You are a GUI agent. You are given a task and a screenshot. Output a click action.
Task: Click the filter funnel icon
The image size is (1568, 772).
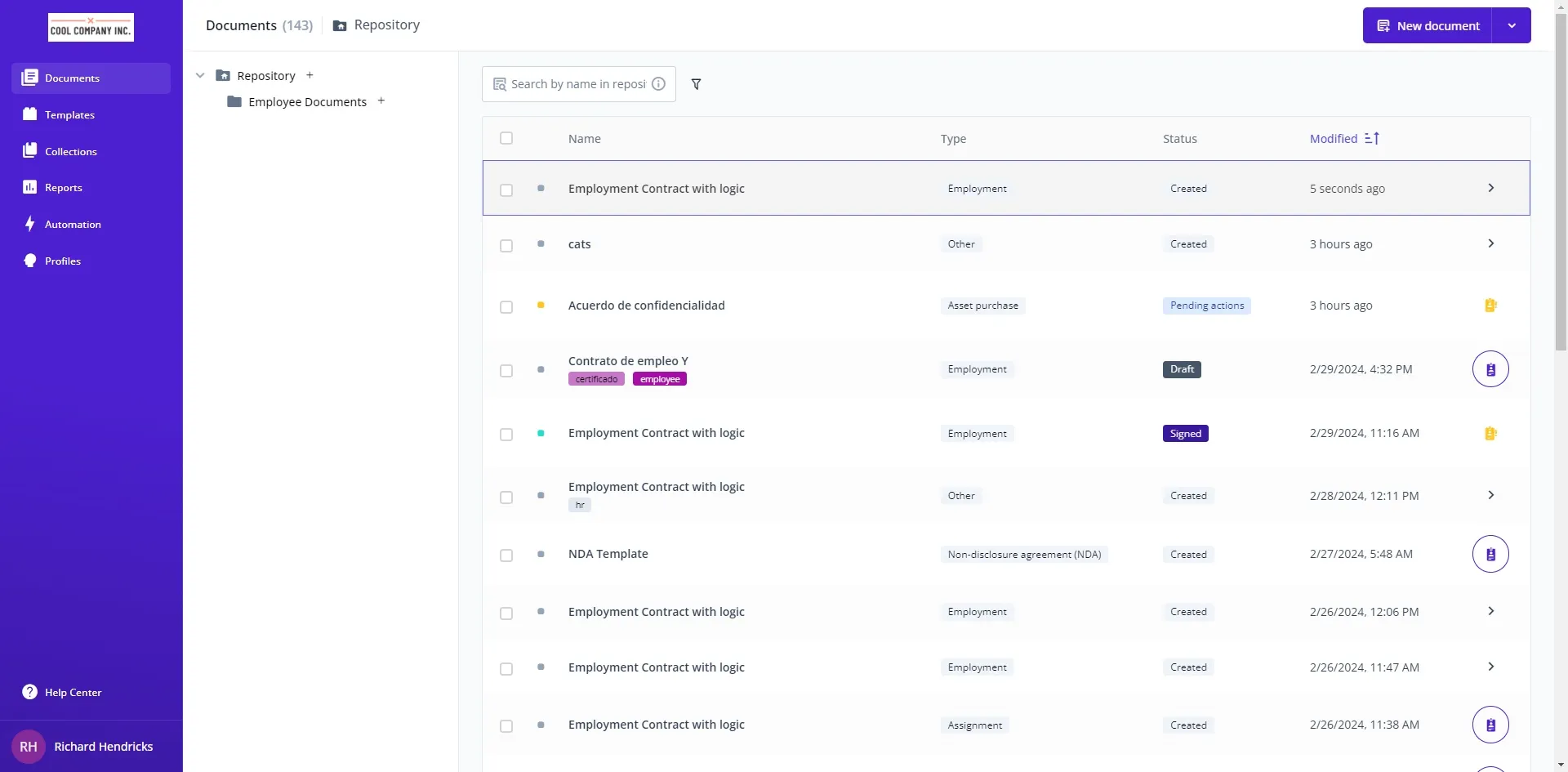(x=696, y=84)
